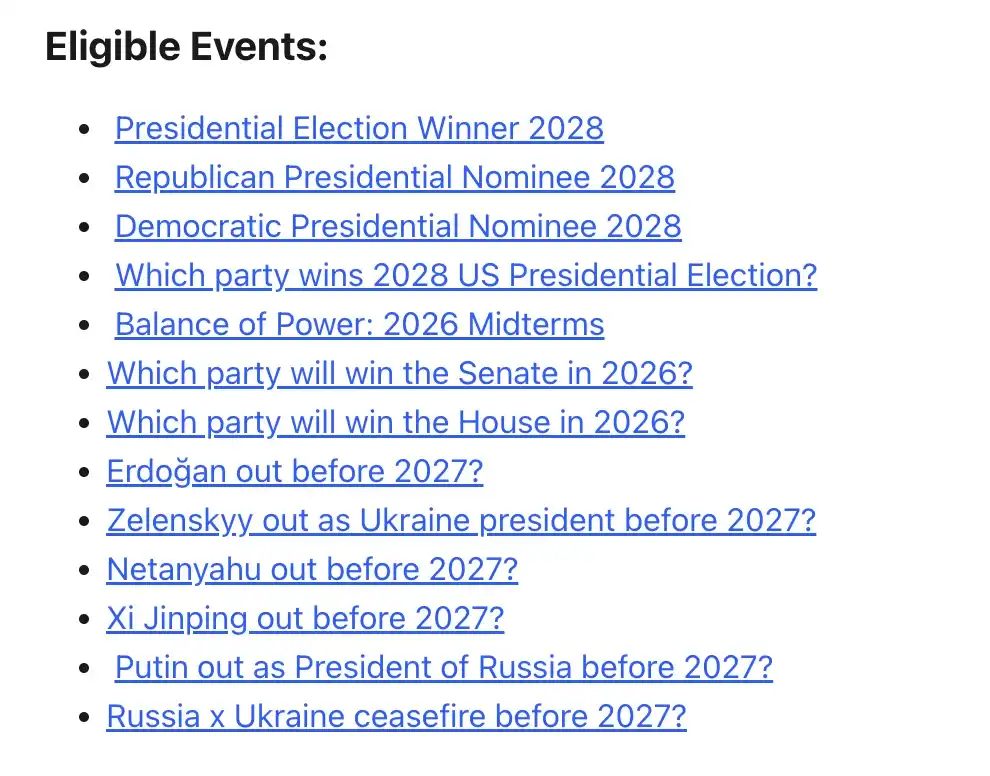This screenshot has width=990, height=776.
Task: Click the bullet next to Erdoğan out link
Action: (85, 473)
